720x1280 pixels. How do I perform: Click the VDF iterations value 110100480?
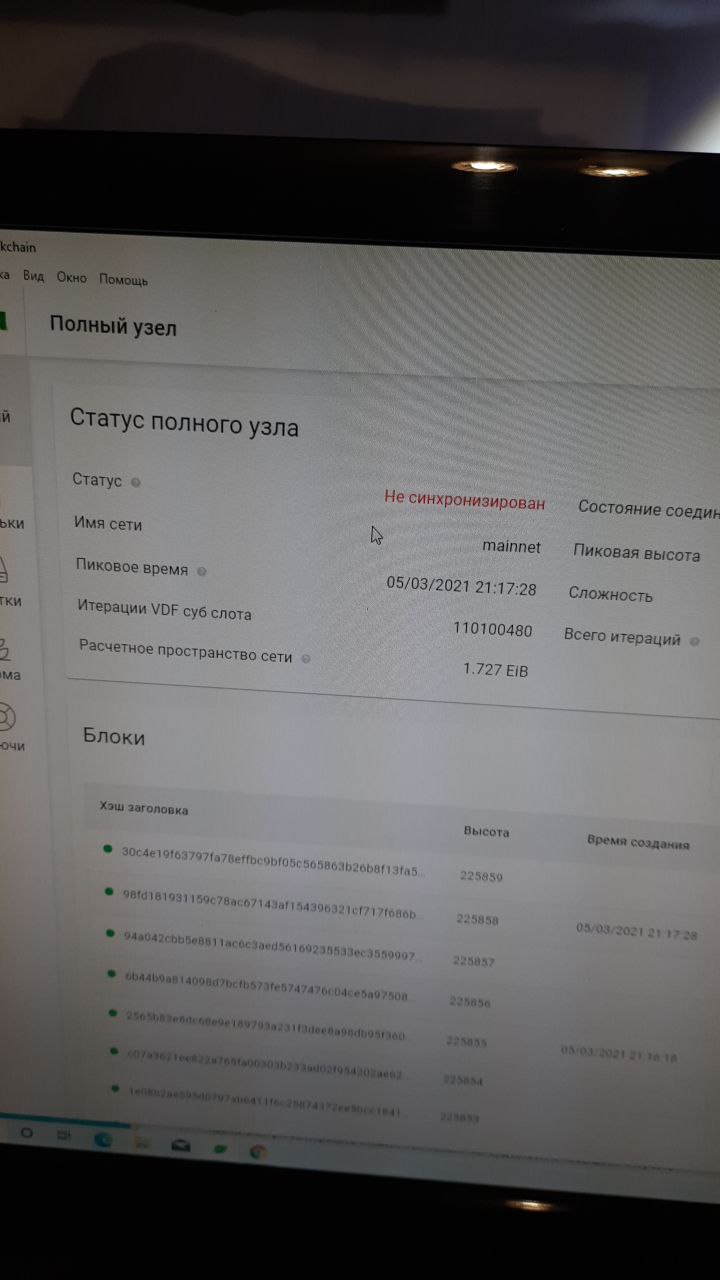[x=493, y=630]
